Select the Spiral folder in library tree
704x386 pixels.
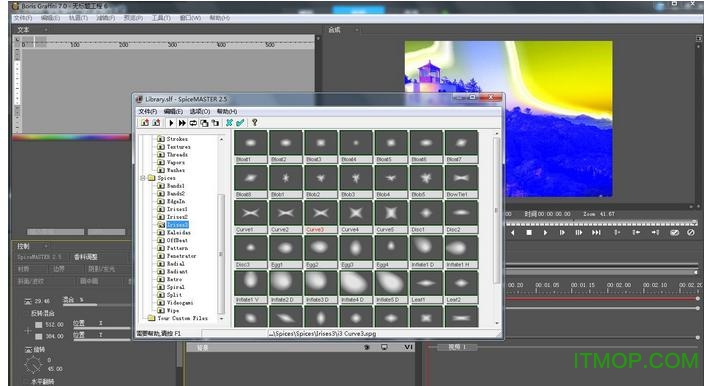(176, 287)
